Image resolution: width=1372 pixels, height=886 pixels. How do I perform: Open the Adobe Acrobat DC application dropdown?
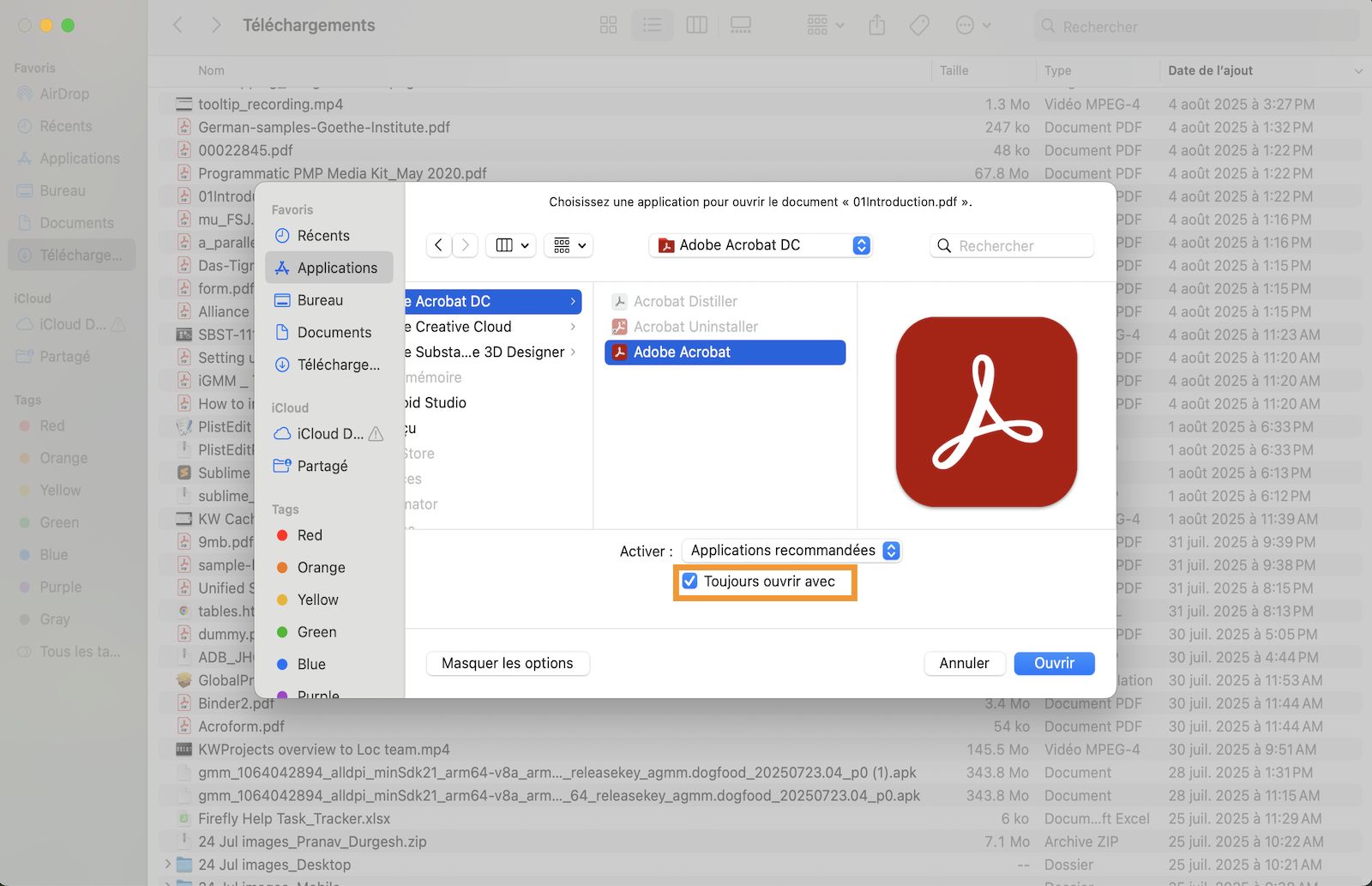tap(761, 245)
